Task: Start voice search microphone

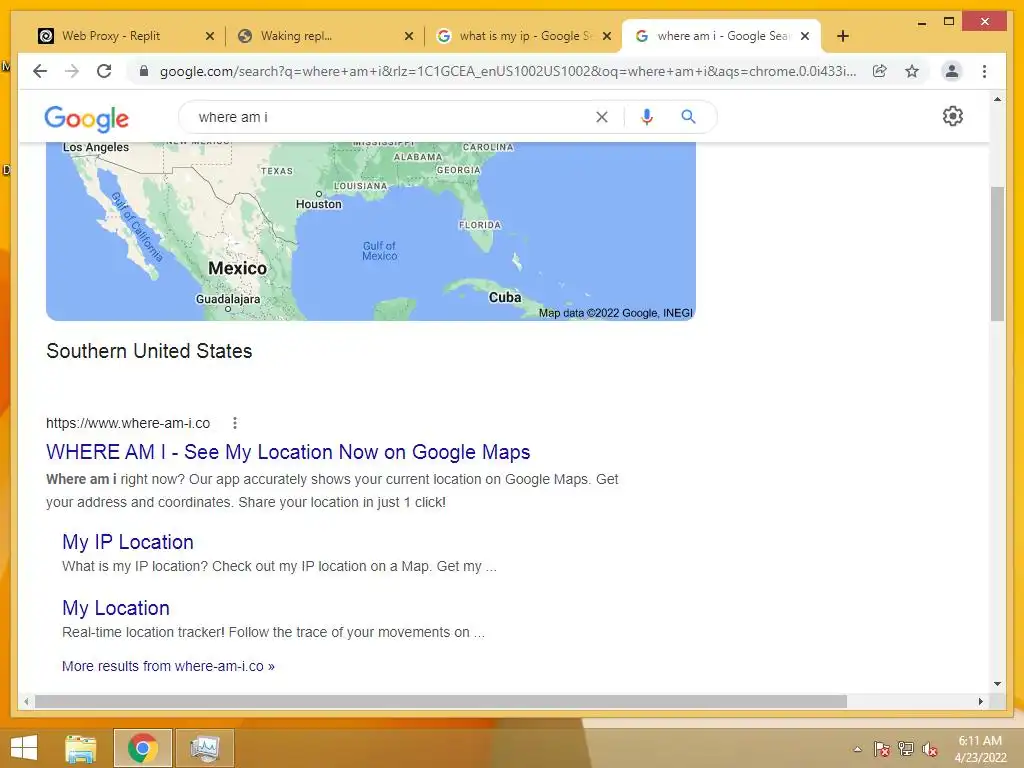Action: pyautogui.click(x=647, y=117)
